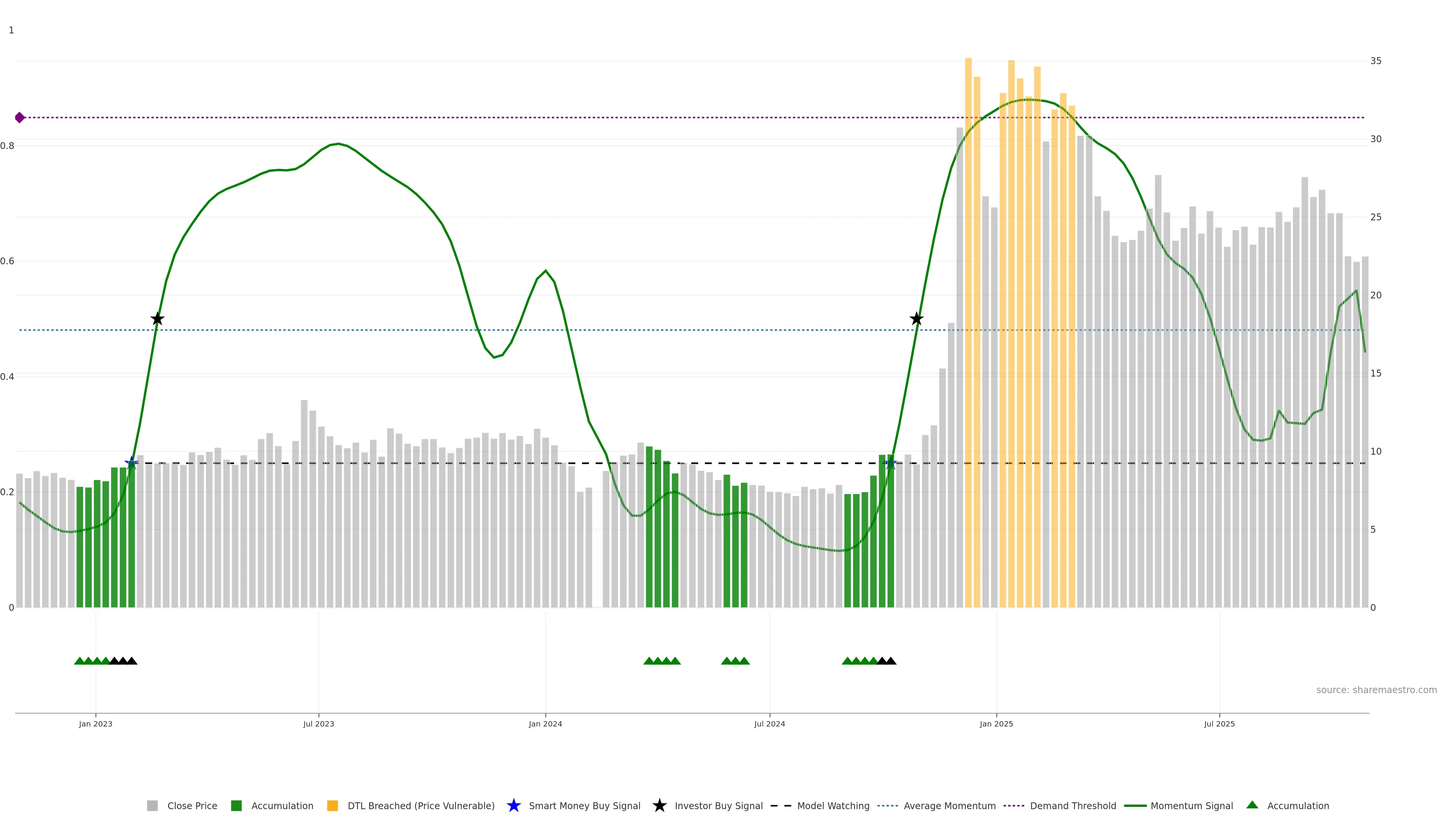This screenshot has width=1456, height=819.
Task: Toggle the Average Momentum legend entry
Action: (949, 805)
